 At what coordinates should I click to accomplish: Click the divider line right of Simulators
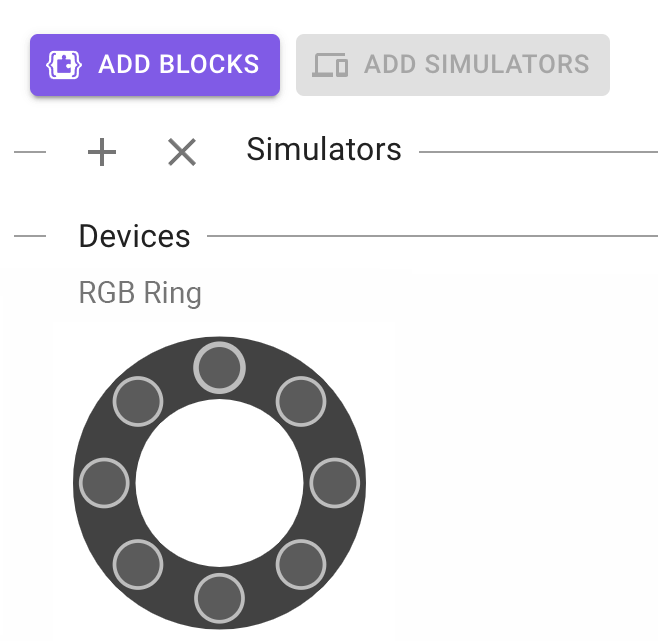[x=538, y=152]
